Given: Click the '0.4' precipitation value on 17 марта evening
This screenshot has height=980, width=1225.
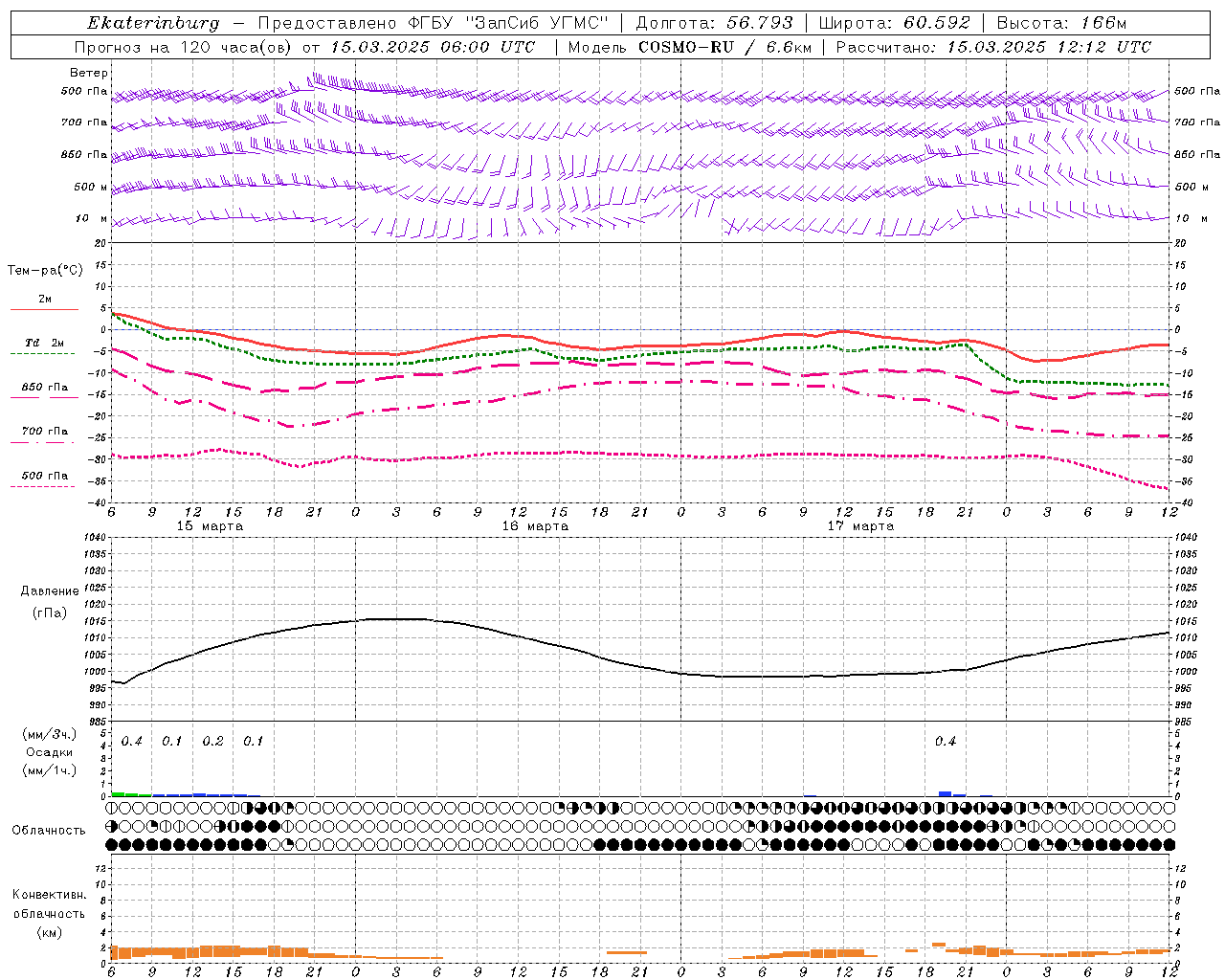Looking at the screenshot, I should coord(946,742).
